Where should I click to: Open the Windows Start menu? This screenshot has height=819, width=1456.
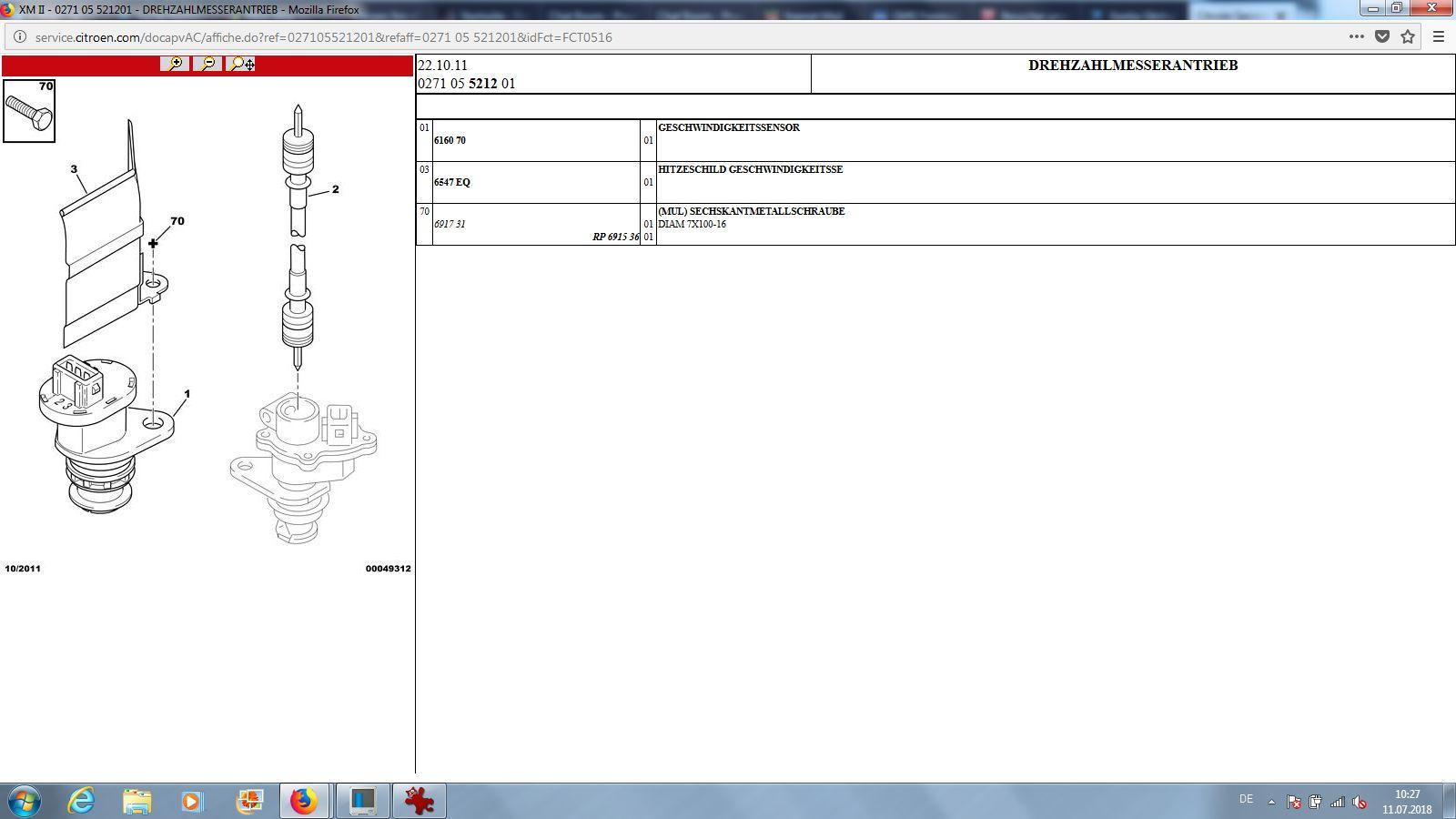[x=24, y=802]
